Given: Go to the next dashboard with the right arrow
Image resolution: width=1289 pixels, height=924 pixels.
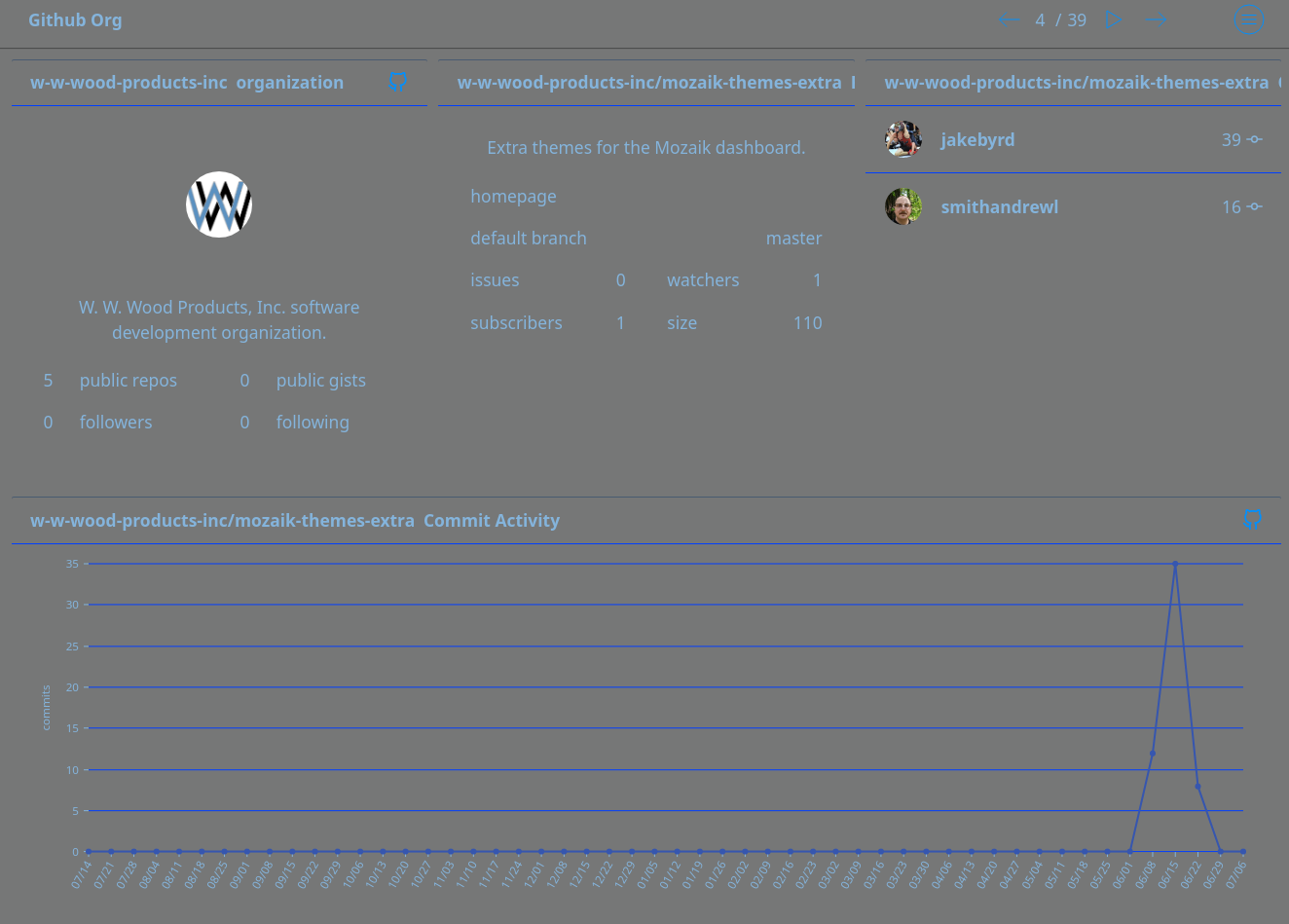Looking at the screenshot, I should pyautogui.click(x=1156, y=20).
